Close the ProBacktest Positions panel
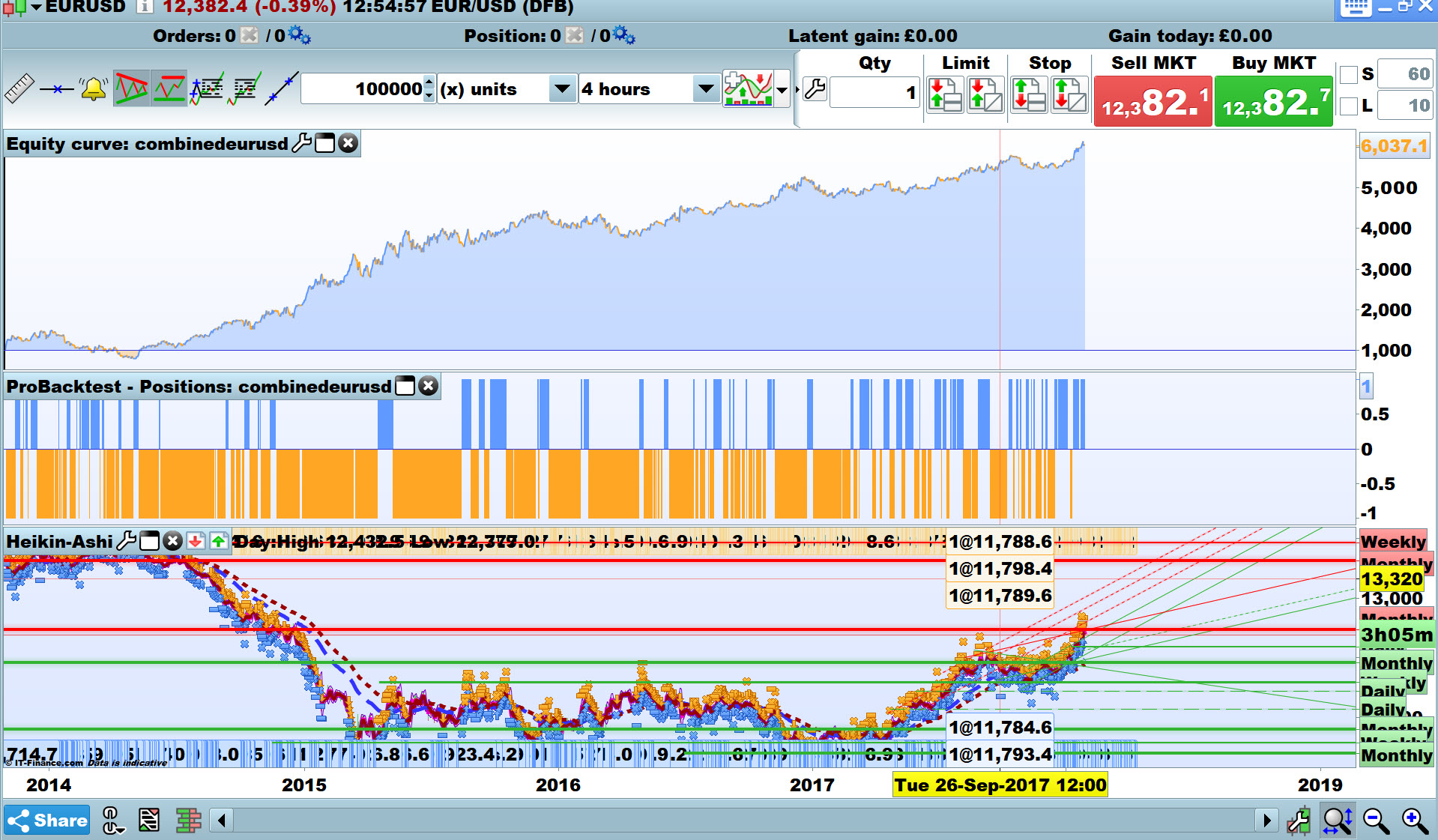Image resolution: width=1438 pixels, height=840 pixels. (x=428, y=386)
